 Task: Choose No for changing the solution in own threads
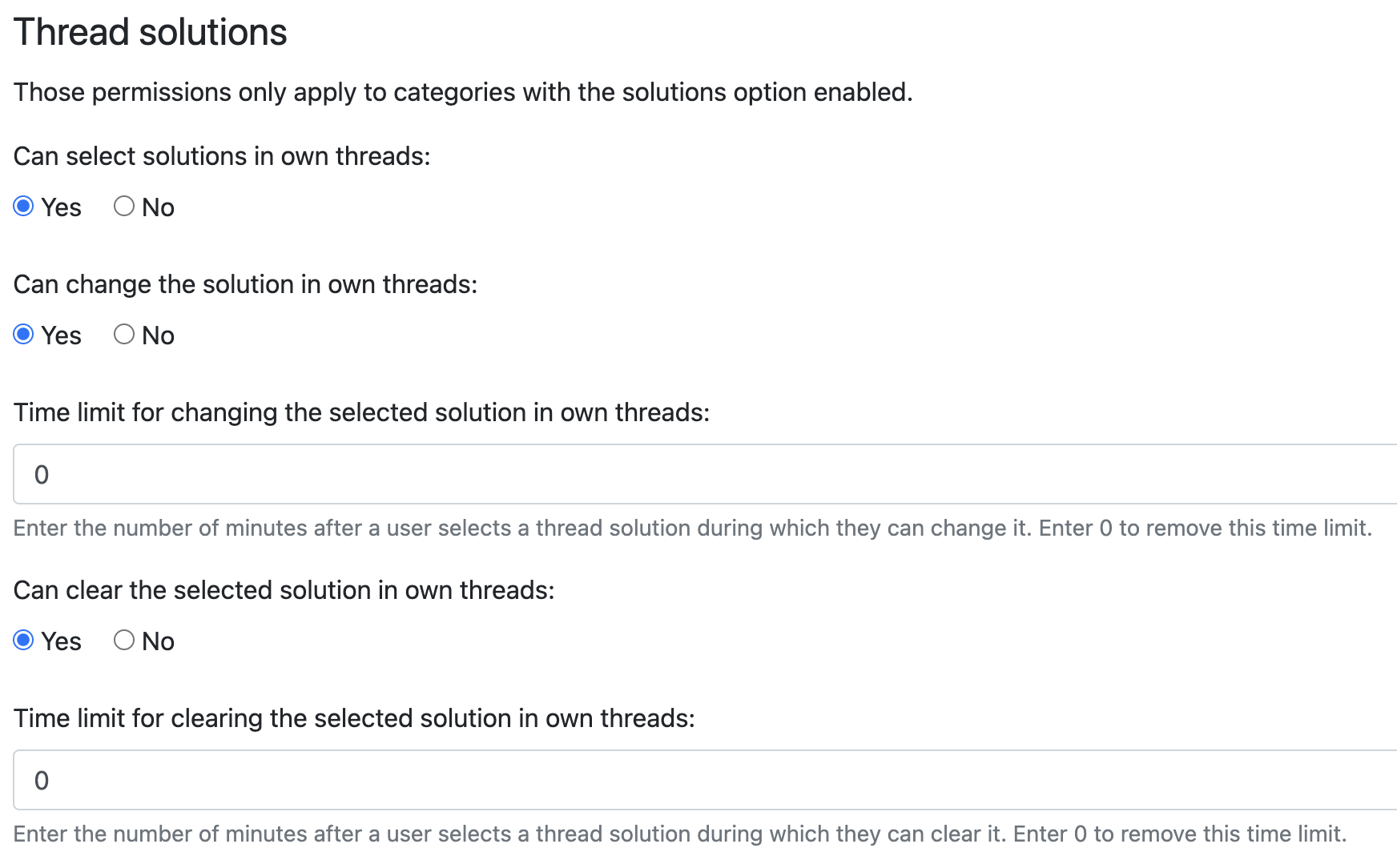[x=124, y=335]
